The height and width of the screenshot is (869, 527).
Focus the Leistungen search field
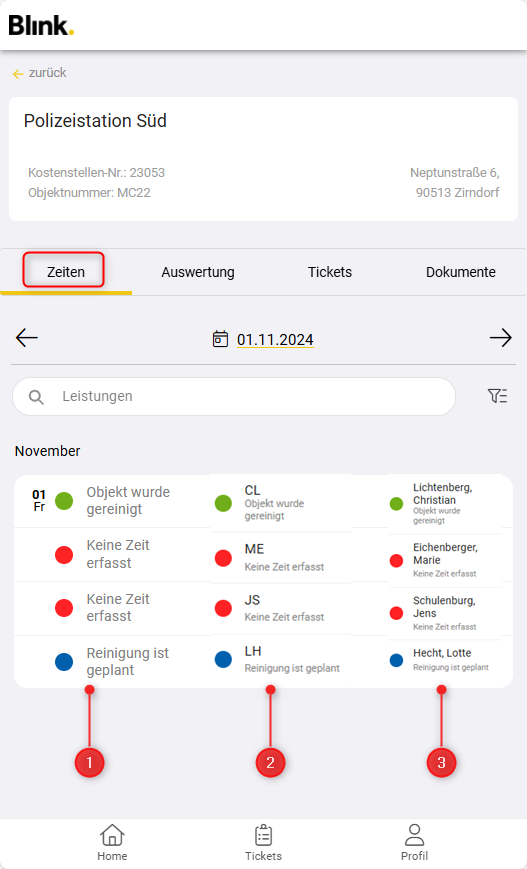point(234,396)
